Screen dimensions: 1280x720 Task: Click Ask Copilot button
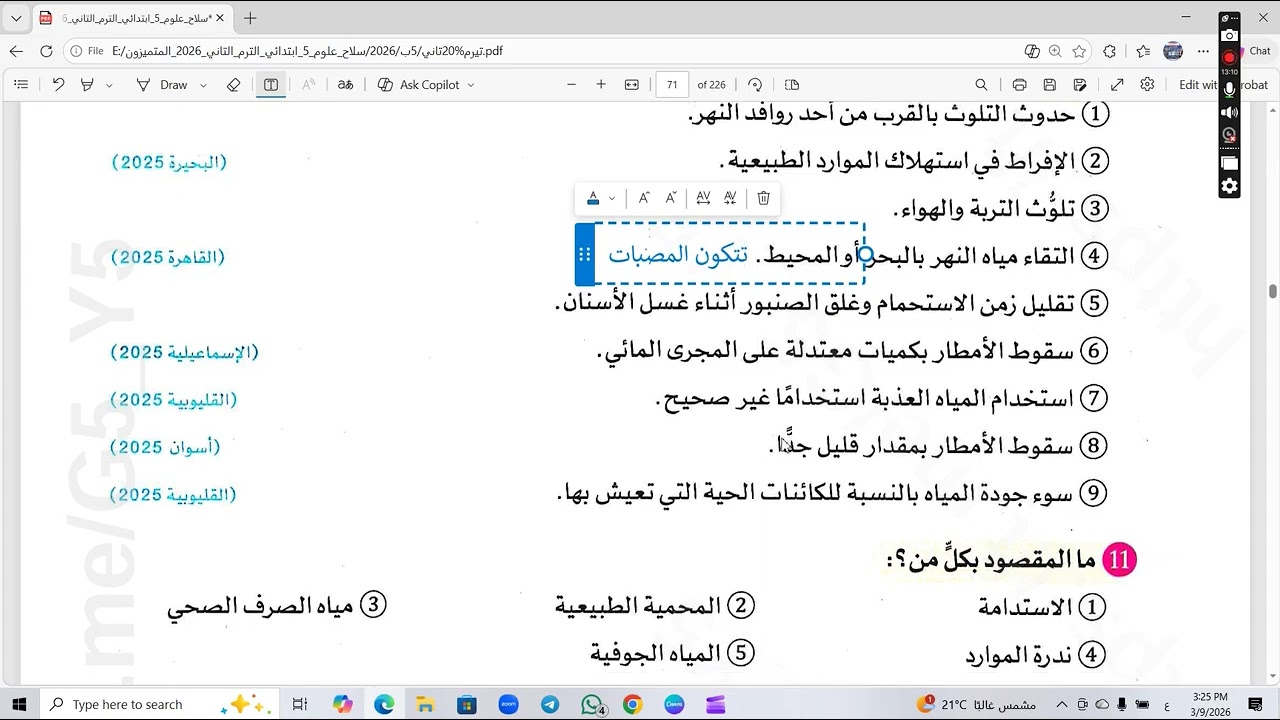419,85
